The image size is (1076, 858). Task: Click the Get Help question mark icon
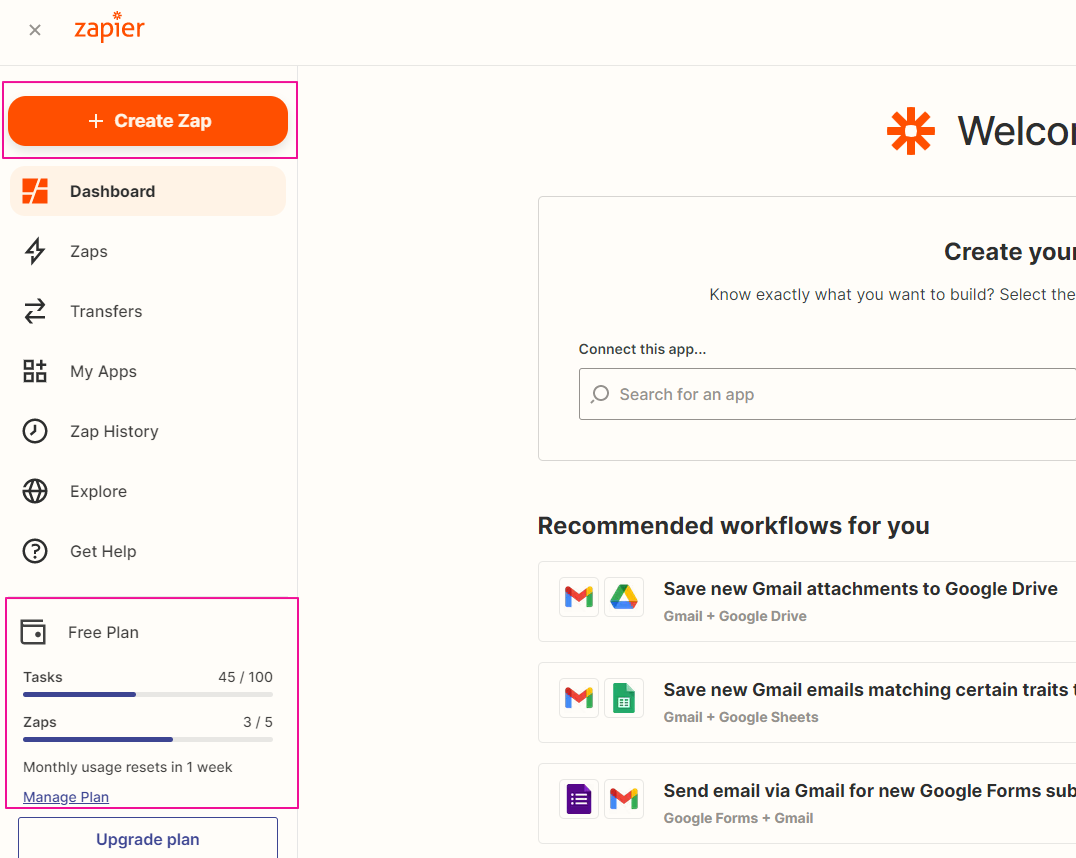coord(35,551)
